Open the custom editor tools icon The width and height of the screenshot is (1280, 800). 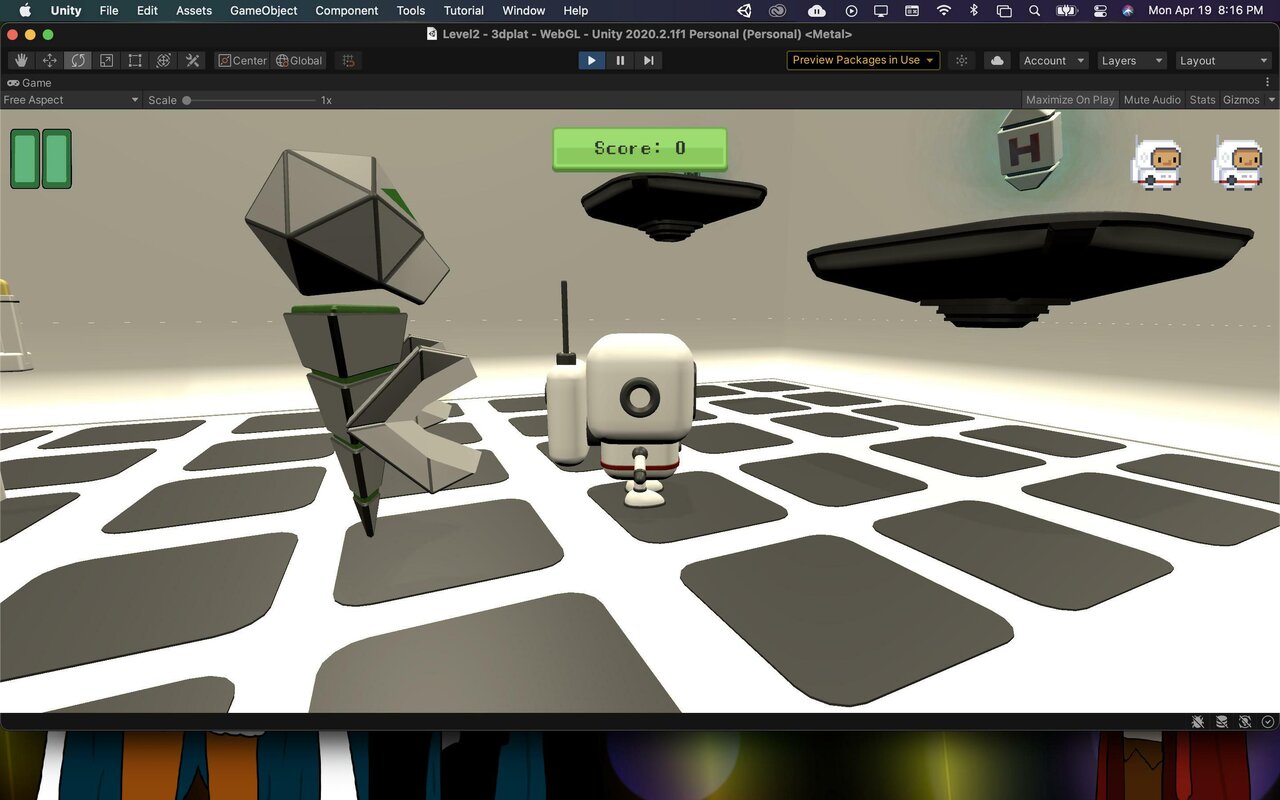point(193,60)
